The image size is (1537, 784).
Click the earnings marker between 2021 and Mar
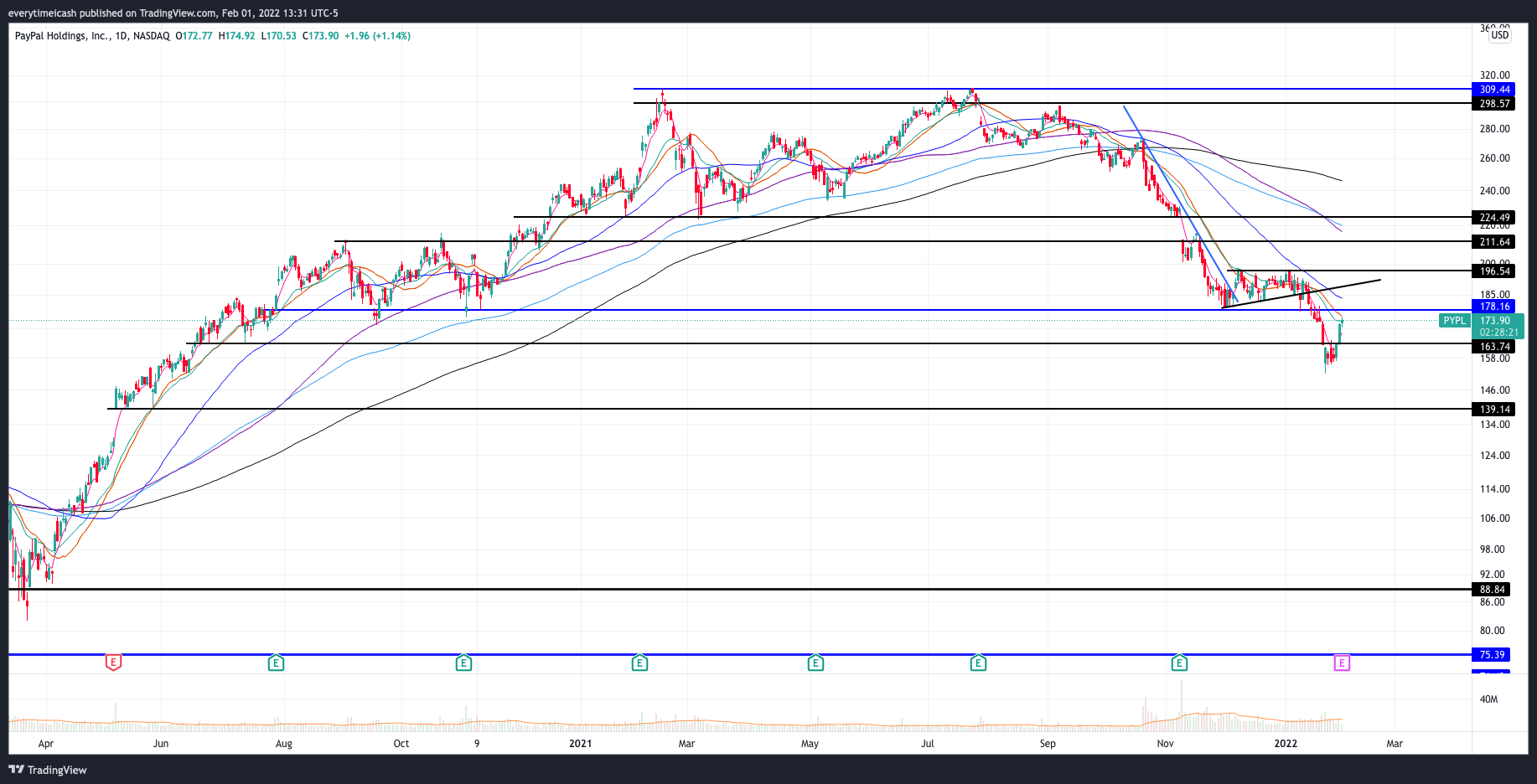point(639,663)
